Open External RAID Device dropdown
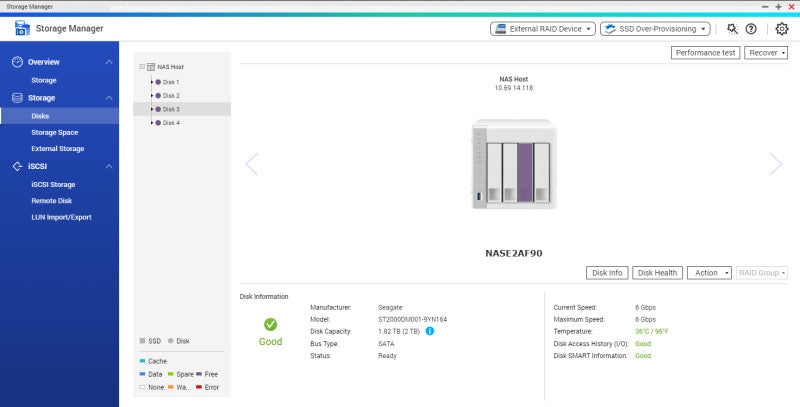 coord(542,29)
